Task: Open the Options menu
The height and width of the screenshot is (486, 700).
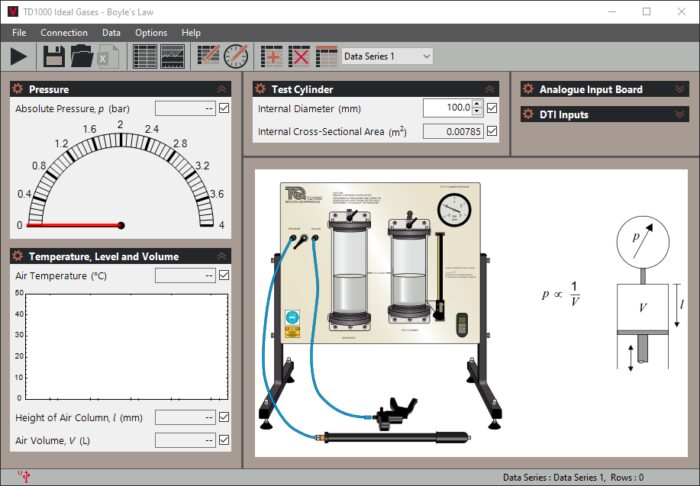Action: point(151,33)
